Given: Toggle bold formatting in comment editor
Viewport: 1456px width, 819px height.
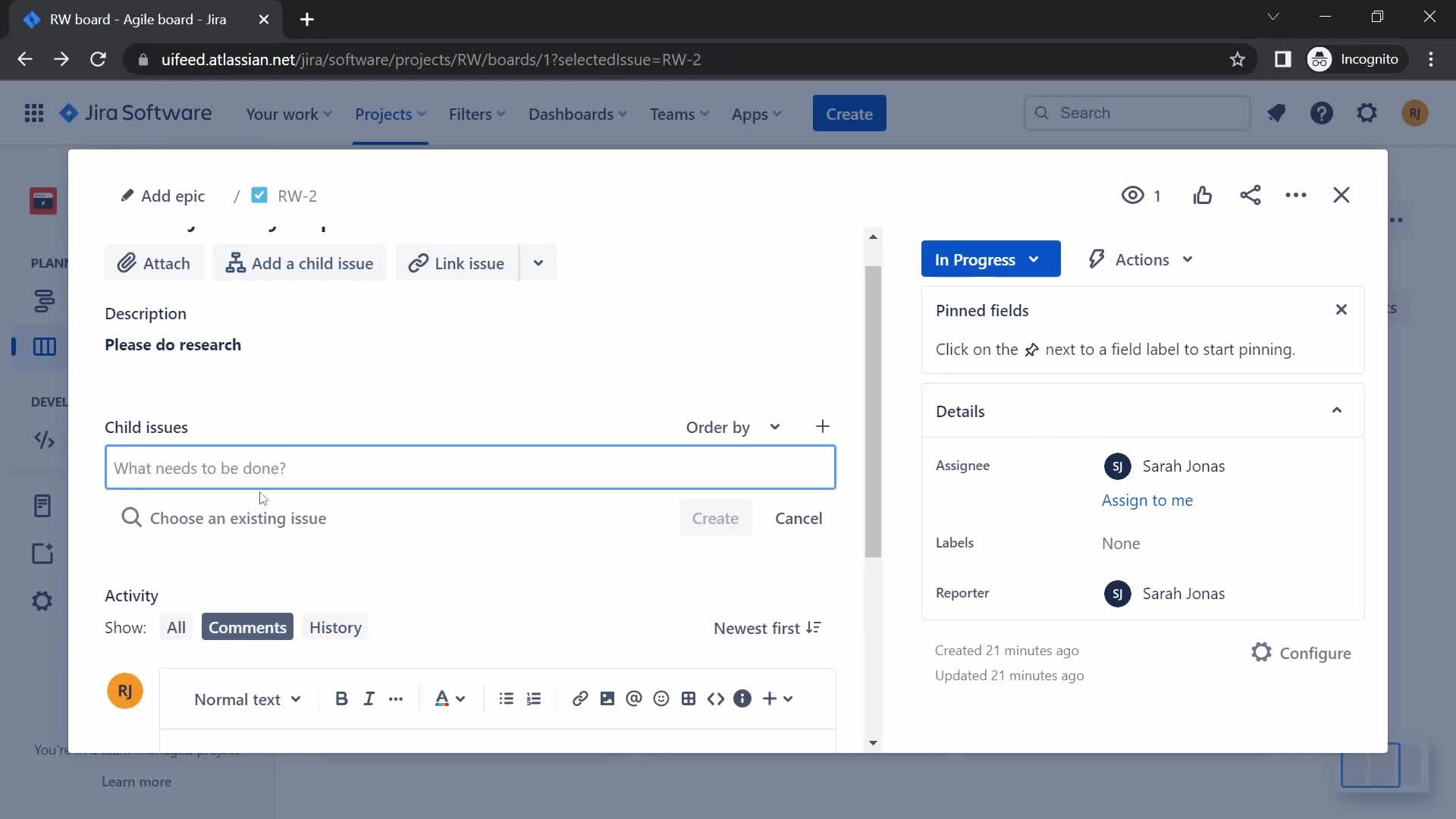Looking at the screenshot, I should click(x=341, y=699).
